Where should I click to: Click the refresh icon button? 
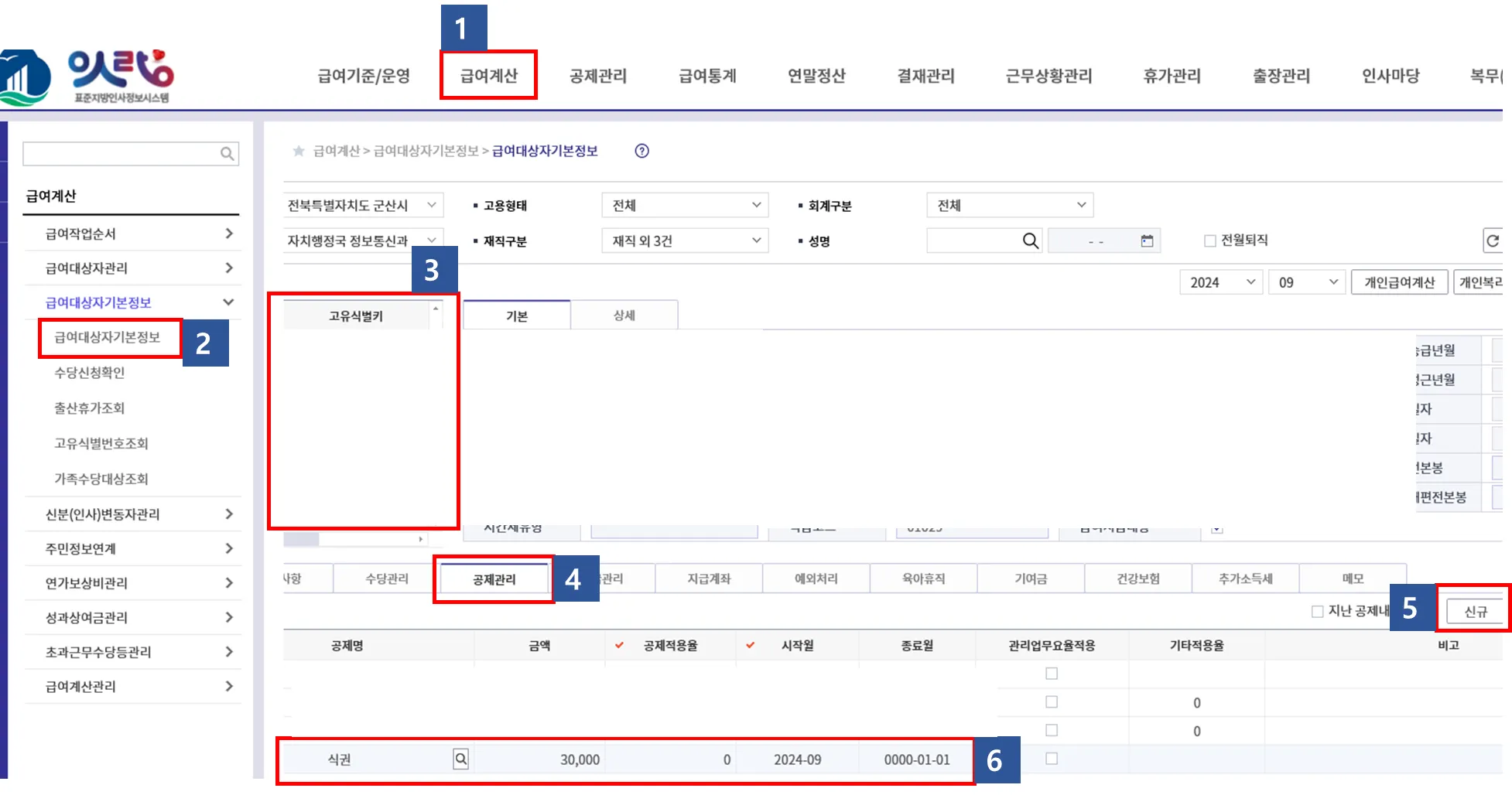point(1493,241)
